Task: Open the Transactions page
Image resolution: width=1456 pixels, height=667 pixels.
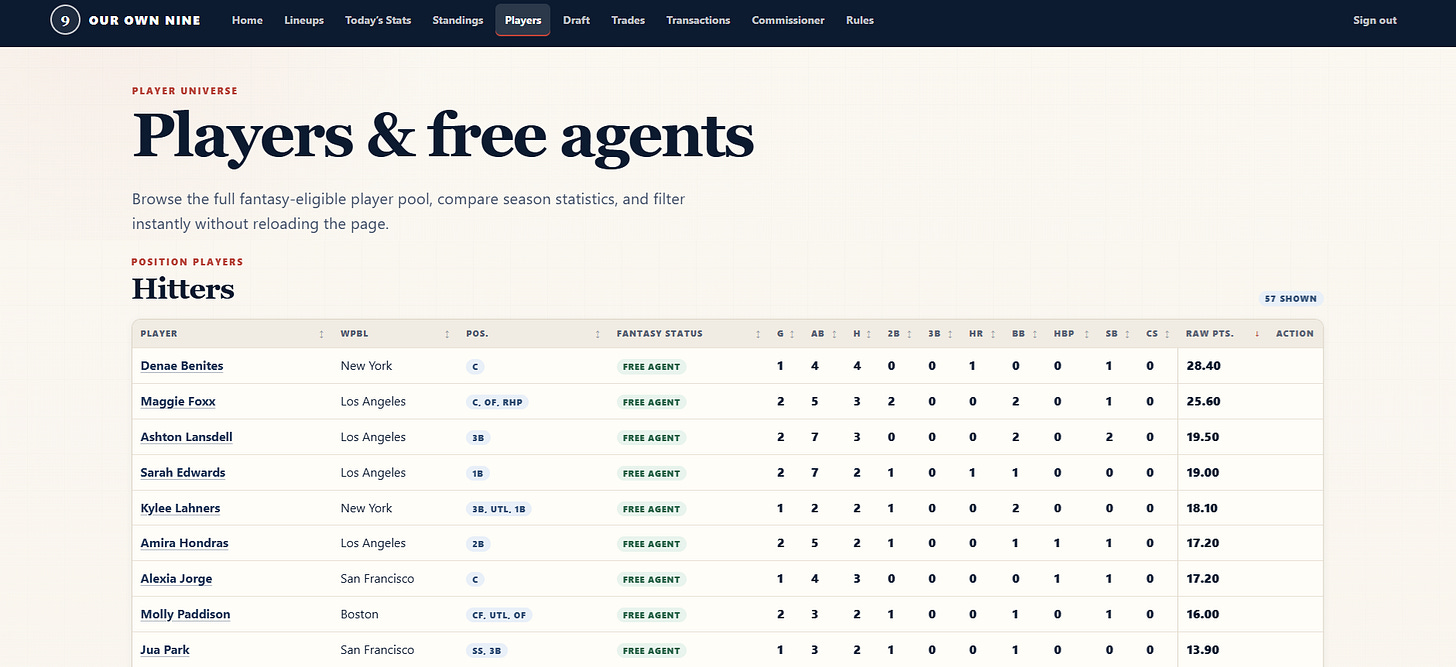Action: click(698, 20)
